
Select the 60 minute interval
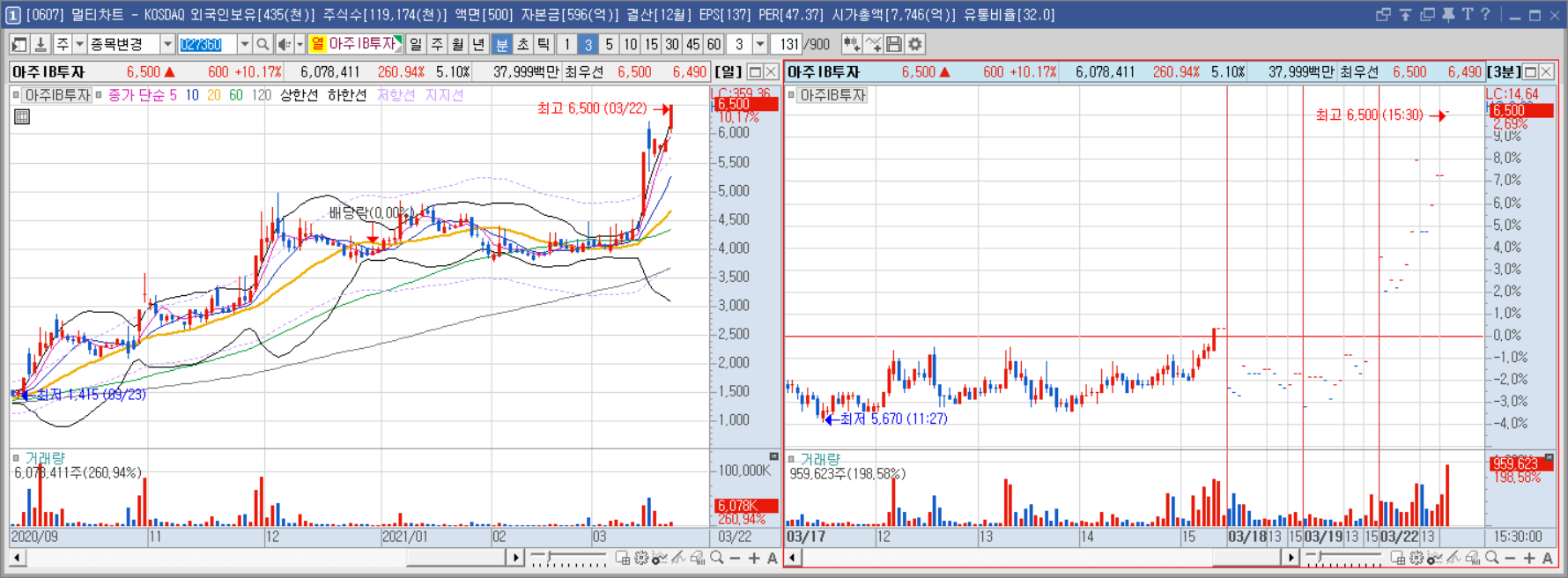coord(714,44)
